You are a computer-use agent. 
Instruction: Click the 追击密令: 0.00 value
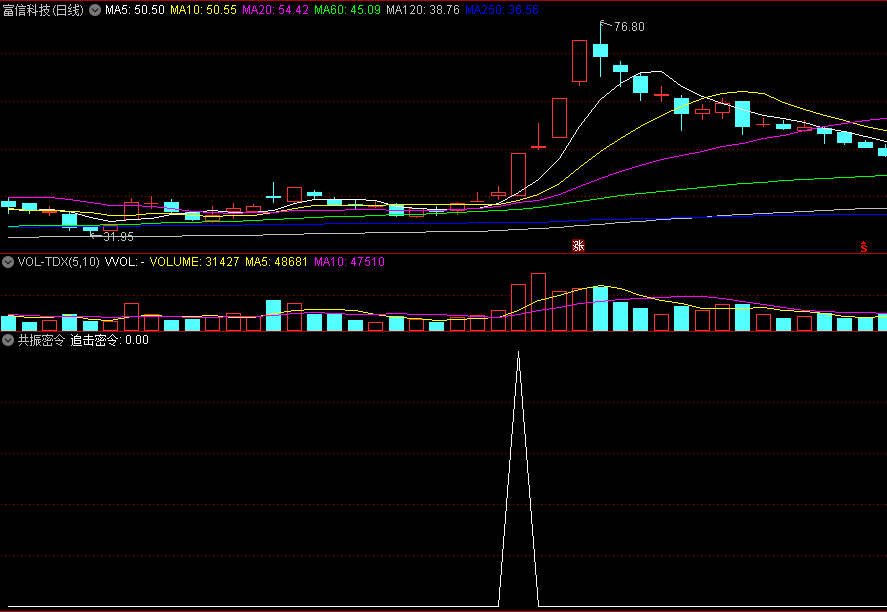[x=109, y=340]
